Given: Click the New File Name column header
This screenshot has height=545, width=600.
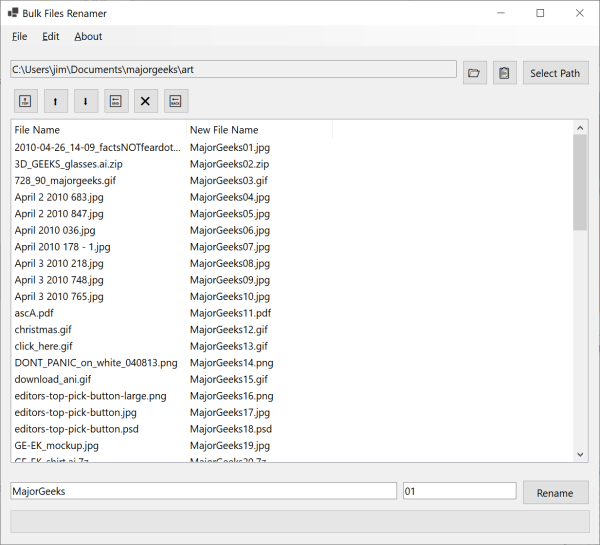Looking at the screenshot, I should tap(259, 130).
